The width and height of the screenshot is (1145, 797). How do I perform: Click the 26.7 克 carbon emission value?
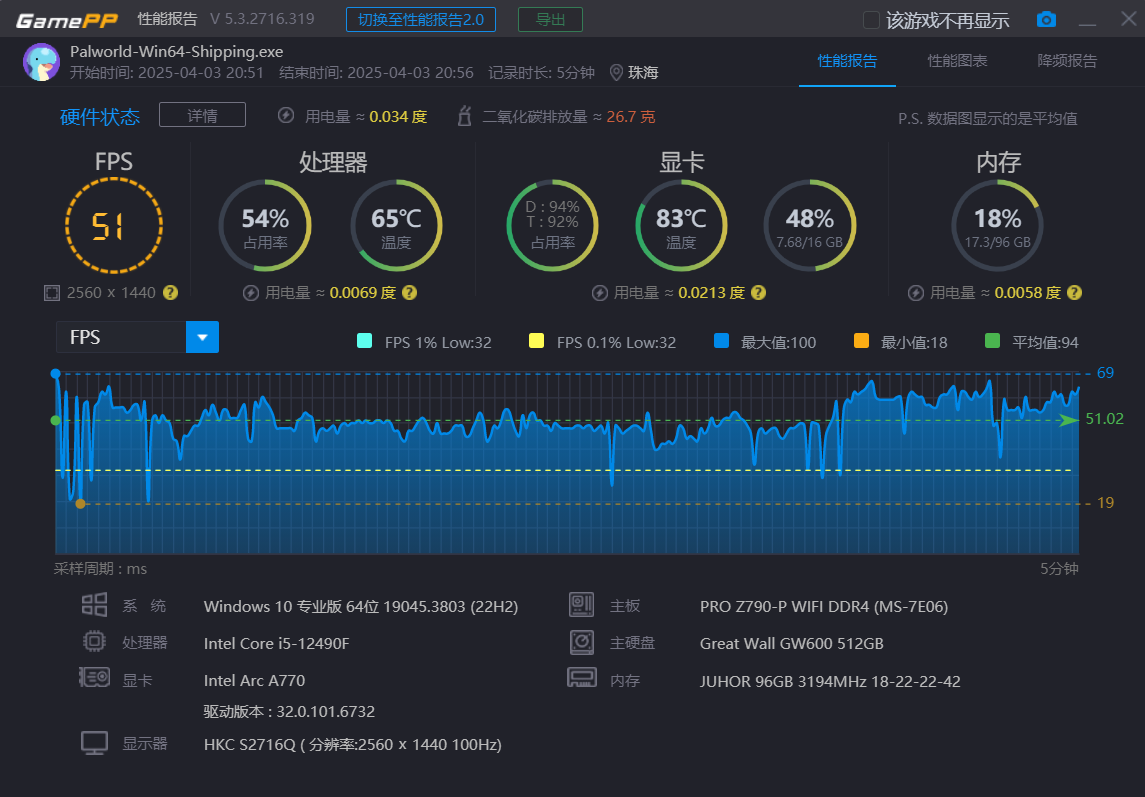tap(631, 117)
